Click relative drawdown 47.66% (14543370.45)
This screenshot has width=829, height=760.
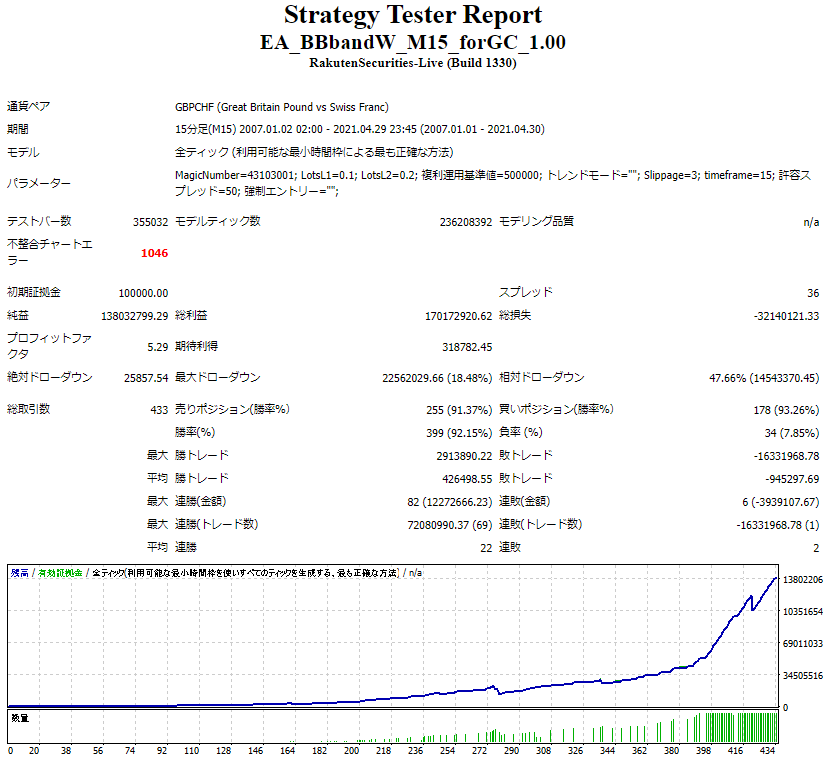click(764, 378)
